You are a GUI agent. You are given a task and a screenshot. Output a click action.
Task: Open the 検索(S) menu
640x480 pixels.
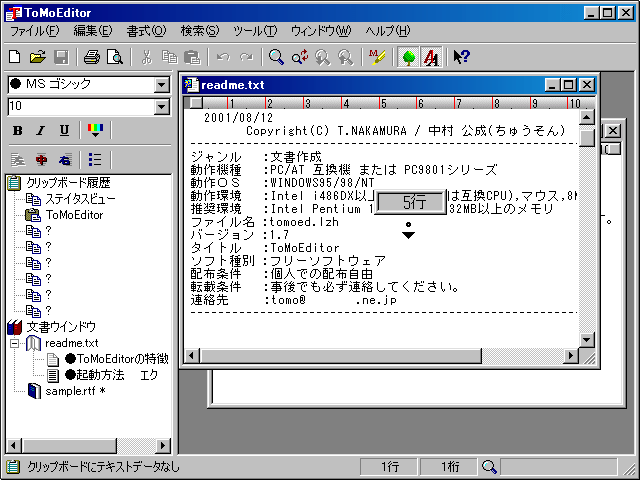point(200,31)
